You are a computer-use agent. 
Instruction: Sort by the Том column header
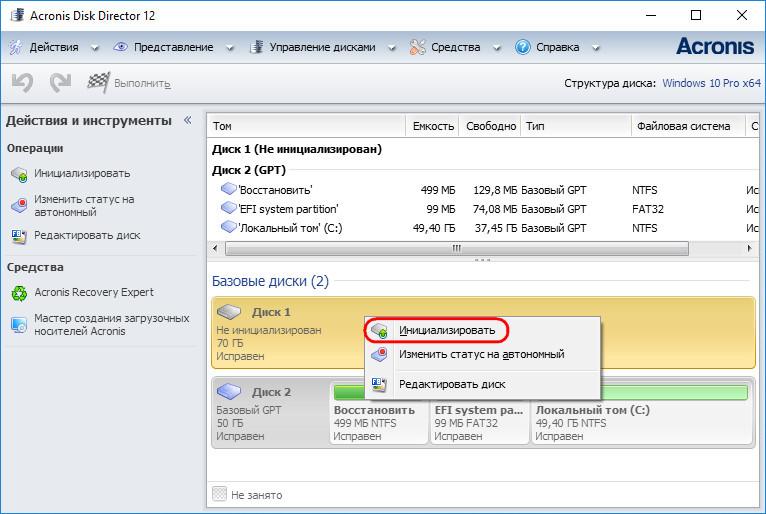tap(307, 126)
